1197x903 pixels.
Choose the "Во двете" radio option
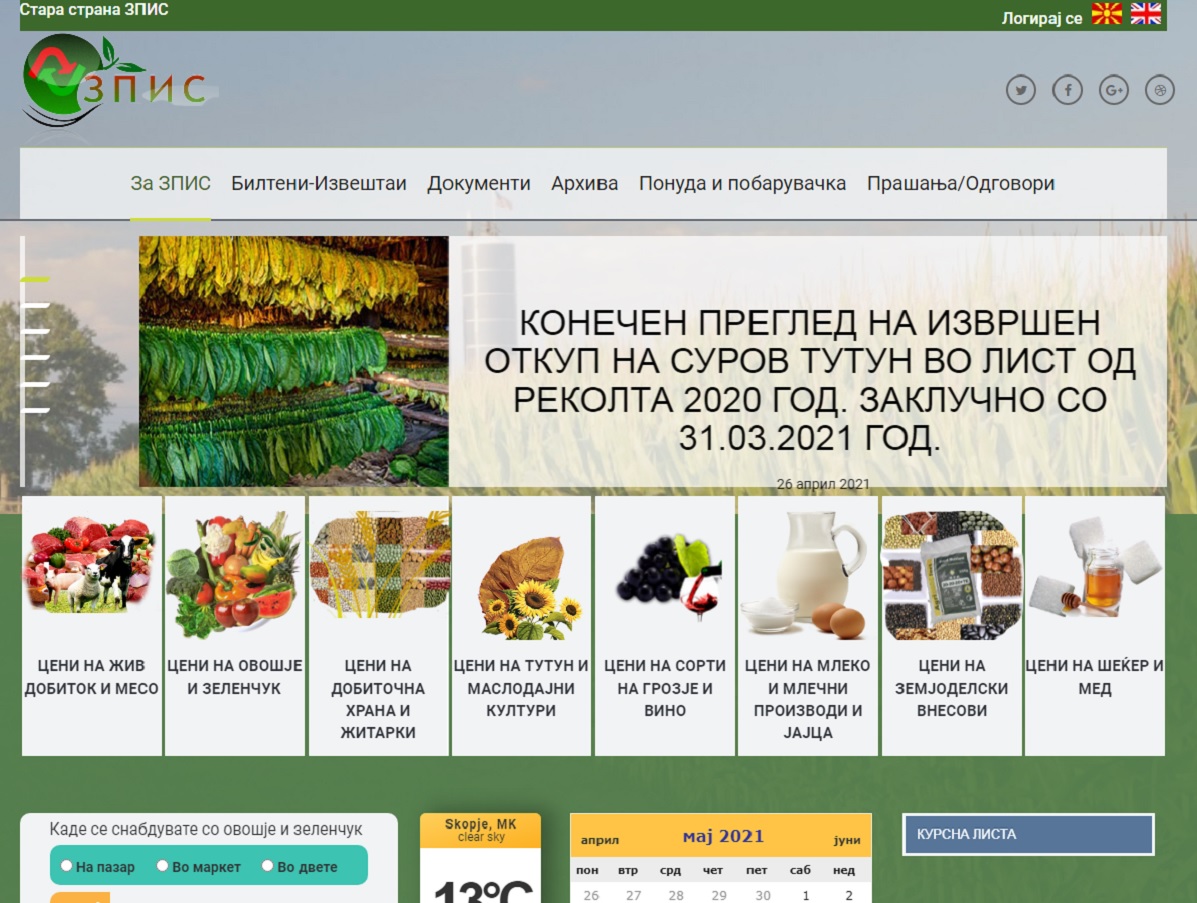pyautogui.click(x=268, y=866)
